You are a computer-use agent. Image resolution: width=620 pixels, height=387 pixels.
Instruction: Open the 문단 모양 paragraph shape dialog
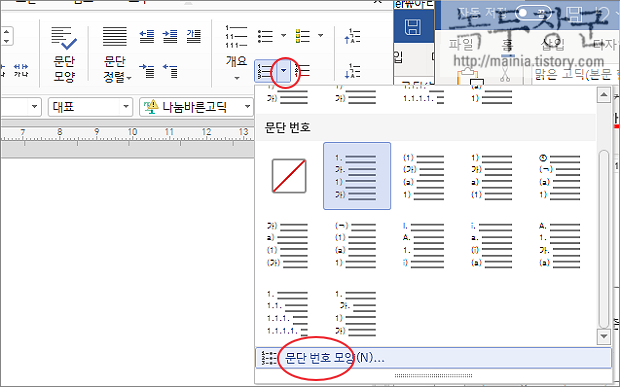[x=64, y=54]
